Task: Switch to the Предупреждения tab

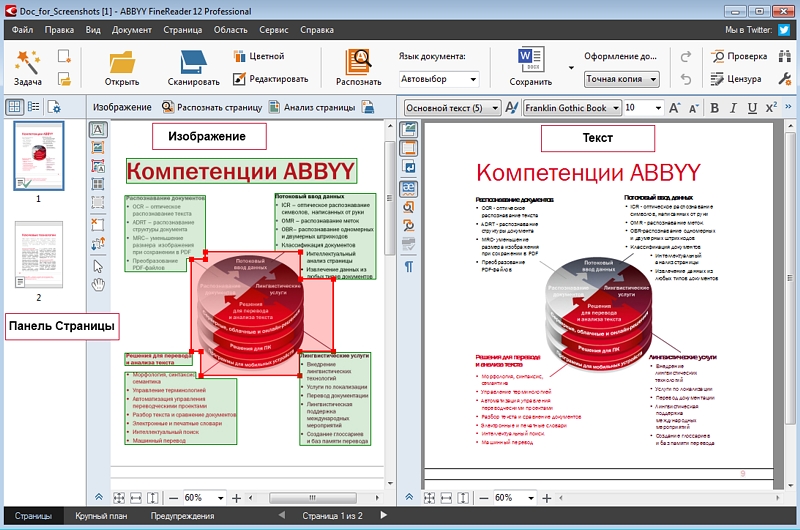Action: click(x=182, y=516)
